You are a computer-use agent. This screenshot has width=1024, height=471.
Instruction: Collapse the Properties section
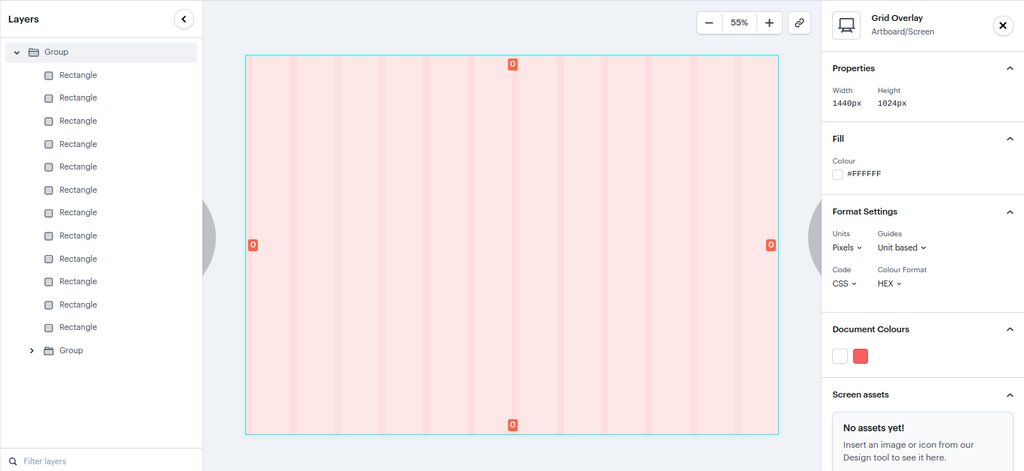(1010, 69)
